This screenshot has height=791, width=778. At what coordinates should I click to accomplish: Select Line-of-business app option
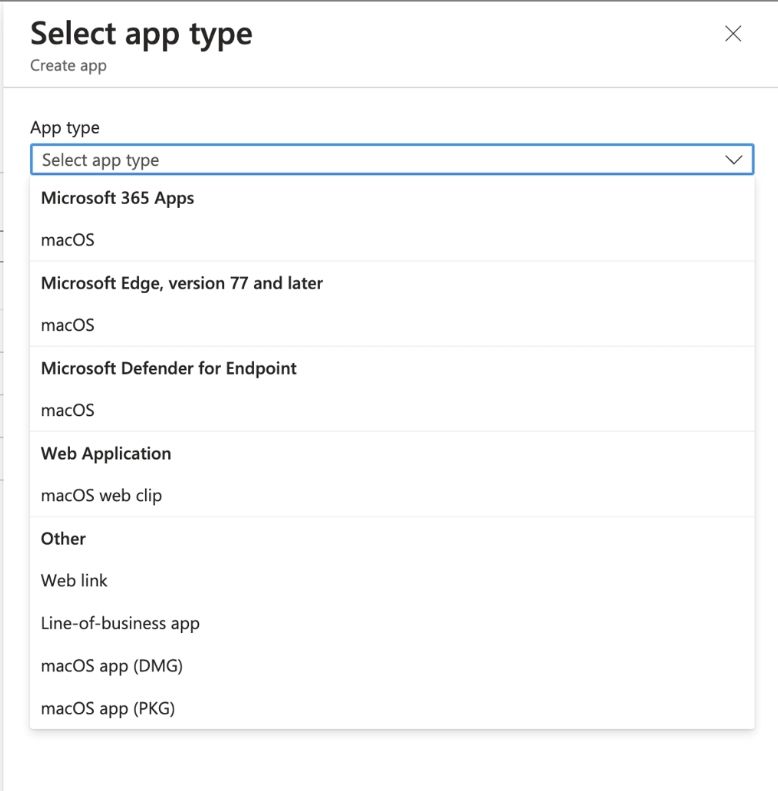[392, 624]
